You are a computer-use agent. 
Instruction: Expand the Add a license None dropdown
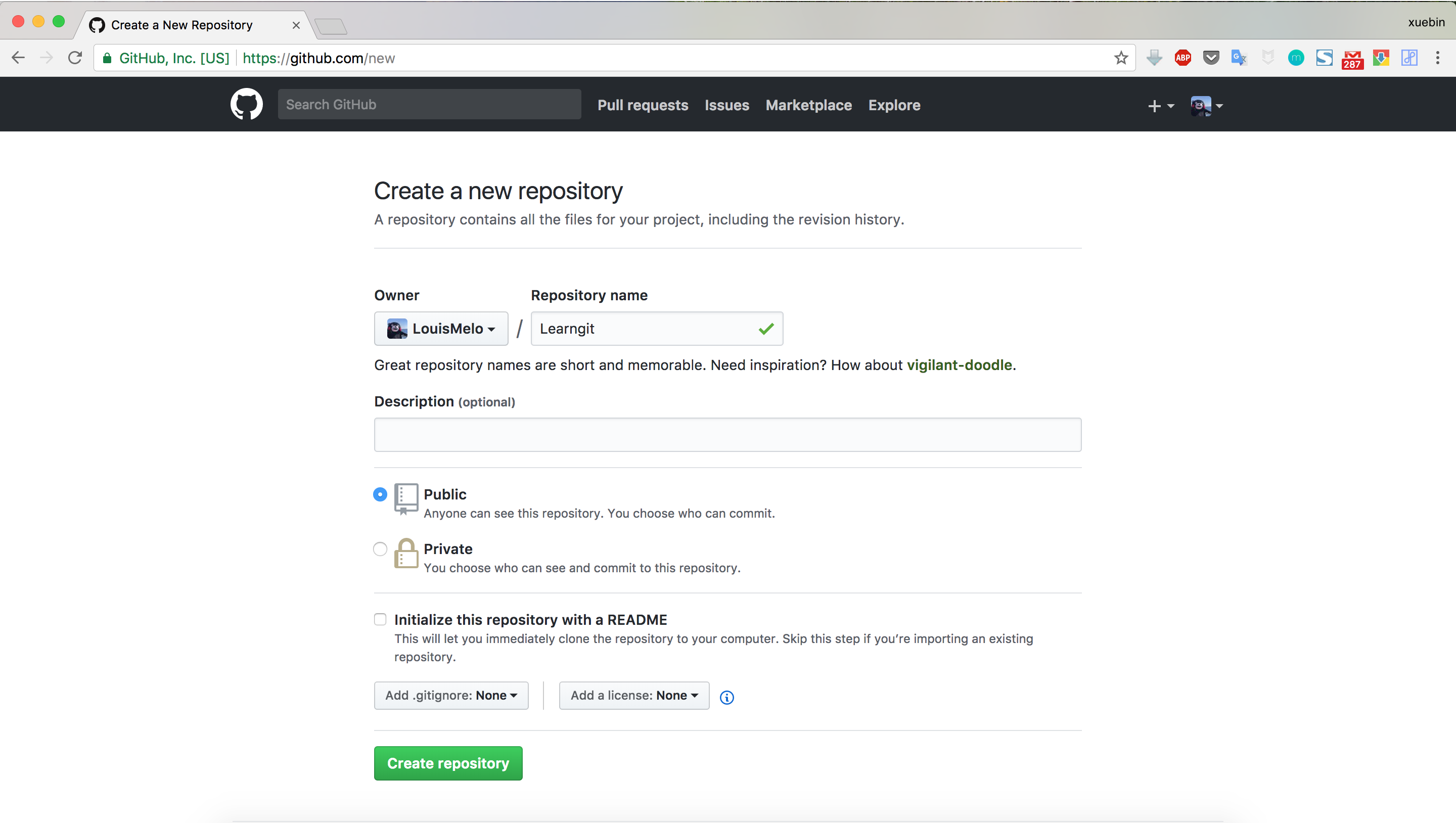tap(634, 695)
